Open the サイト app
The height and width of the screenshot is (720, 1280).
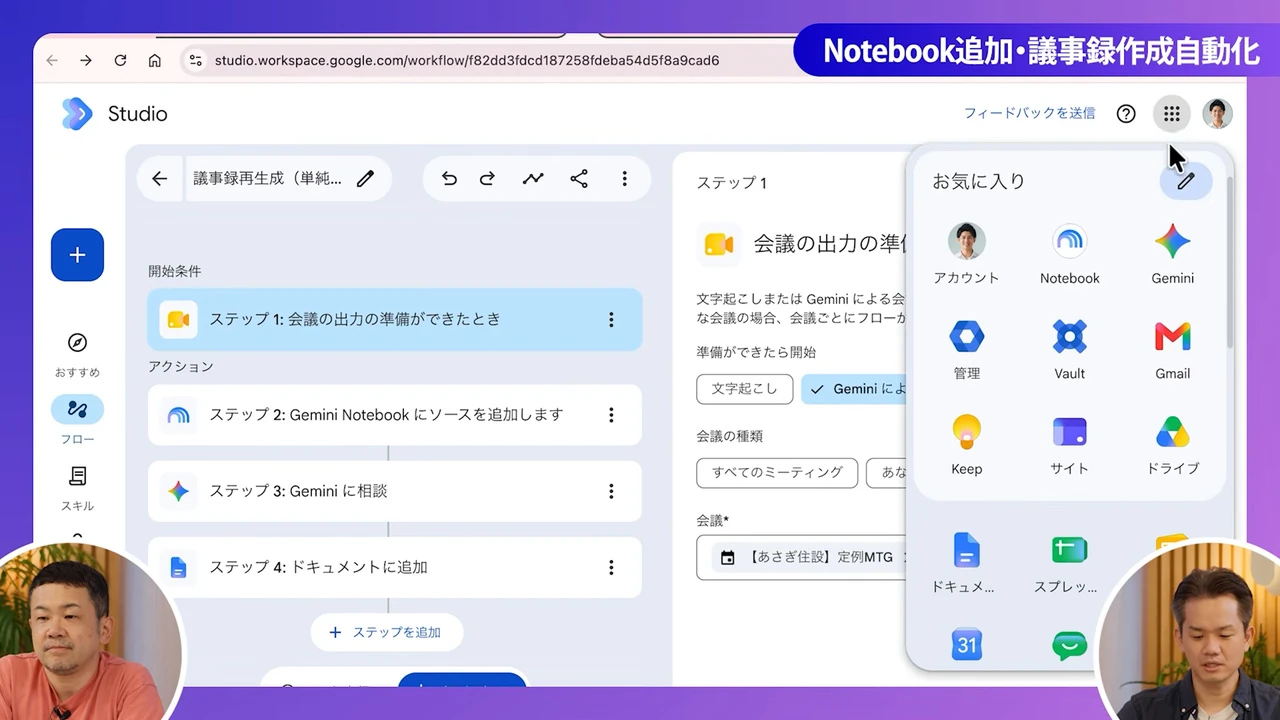[1069, 445]
